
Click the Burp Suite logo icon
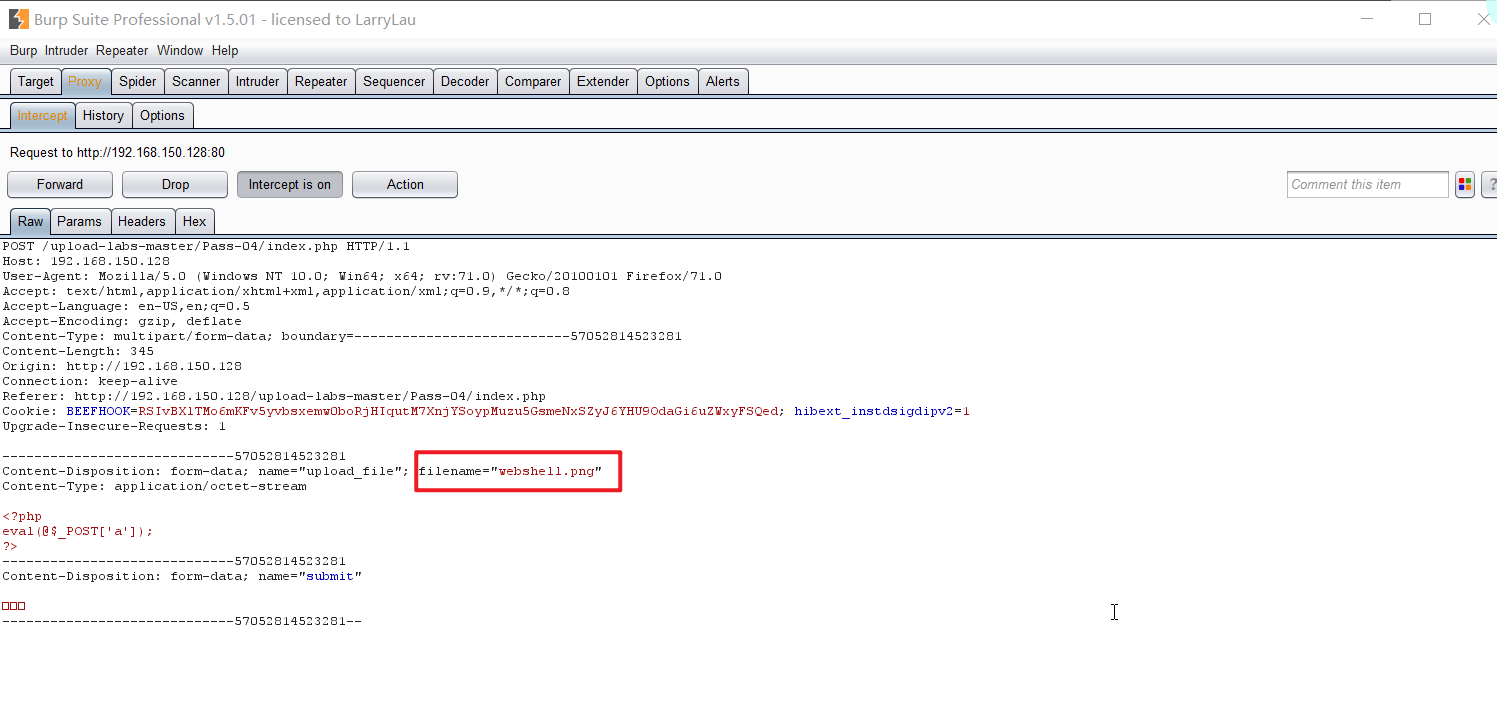coord(18,19)
